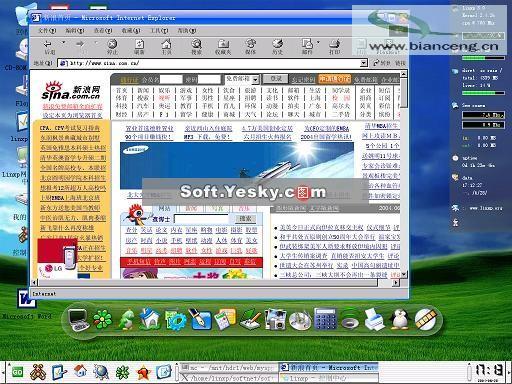Image resolution: width=512 pixels, height=384 pixels.
Task: Click the orange button in Sina login bar
Action: [x=334, y=79]
